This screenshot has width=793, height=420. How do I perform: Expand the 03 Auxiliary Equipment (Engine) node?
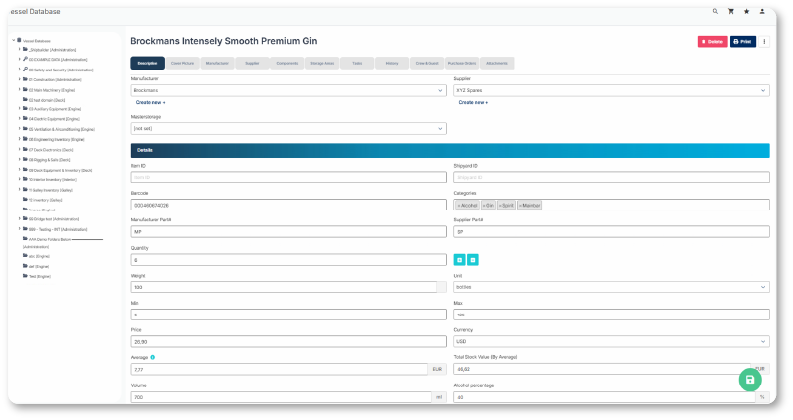click(x=20, y=109)
